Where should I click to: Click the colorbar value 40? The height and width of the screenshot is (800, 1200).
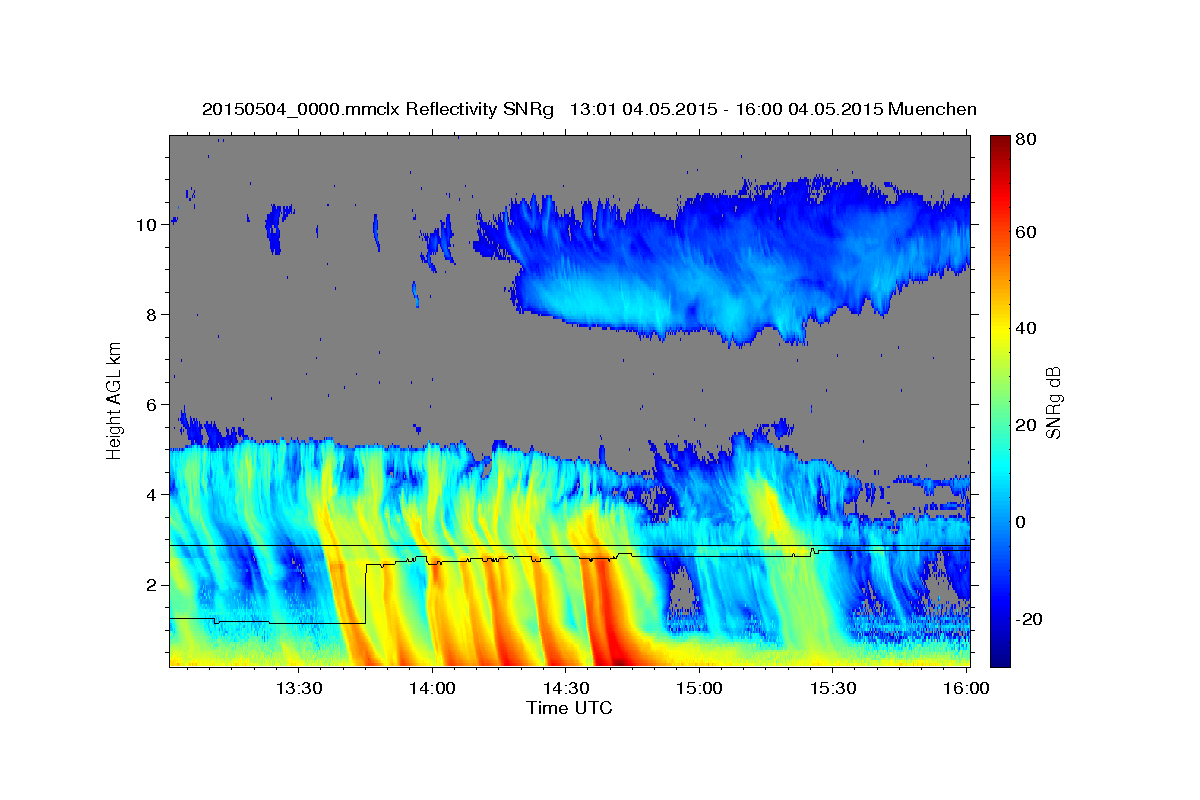click(1026, 328)
